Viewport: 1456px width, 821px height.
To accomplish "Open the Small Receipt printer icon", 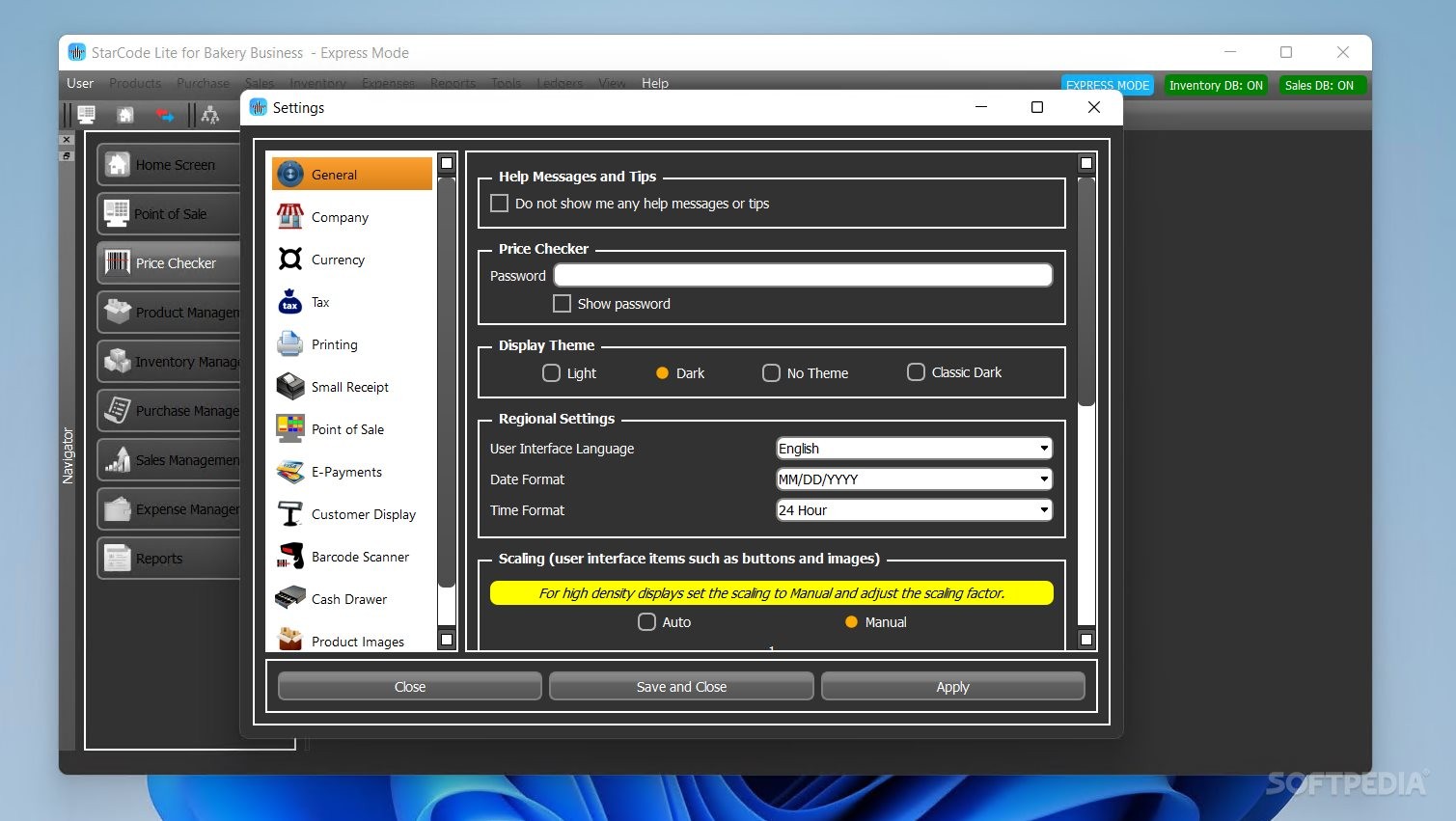I will pyautogui.click(x=290, y=387).
